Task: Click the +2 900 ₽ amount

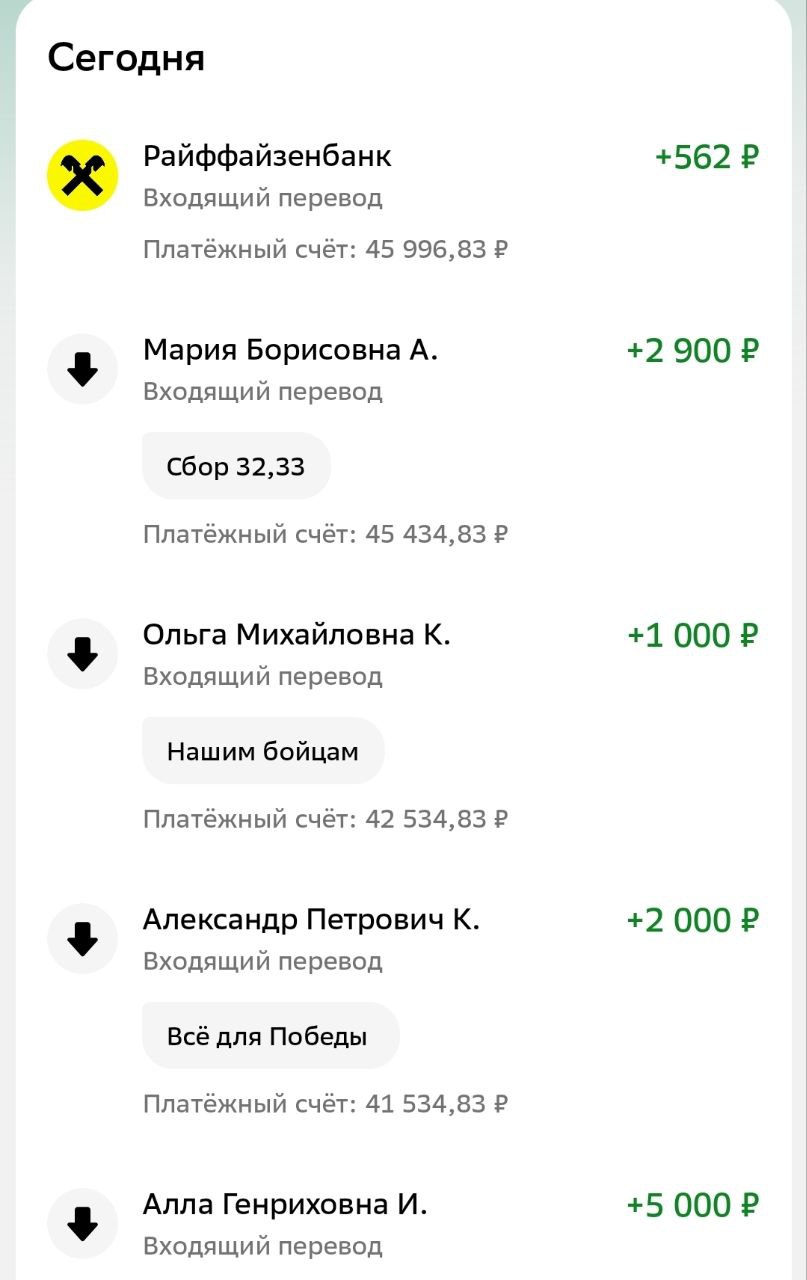Action: click(x=693, y=352)
